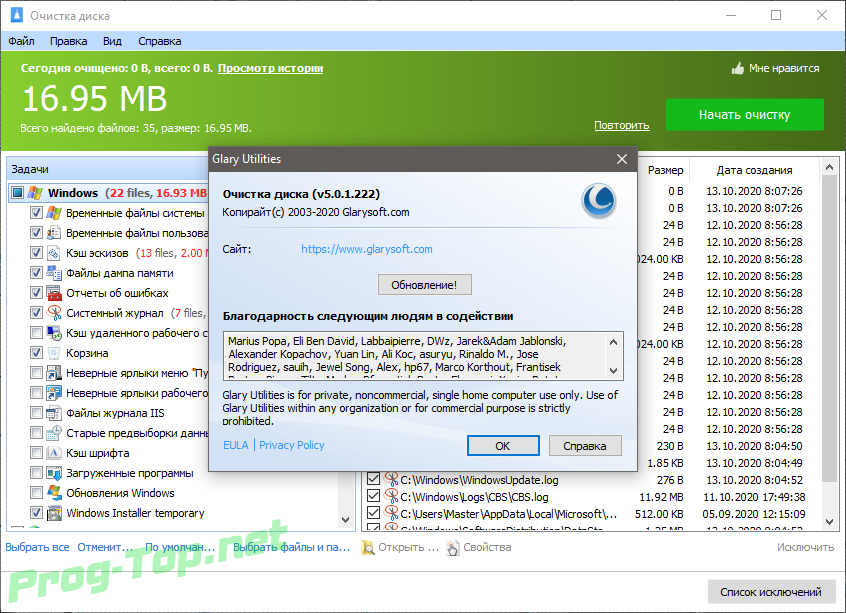Click the downloaded programs icon
Screen dimensions: 846x613
pos(54,473)
